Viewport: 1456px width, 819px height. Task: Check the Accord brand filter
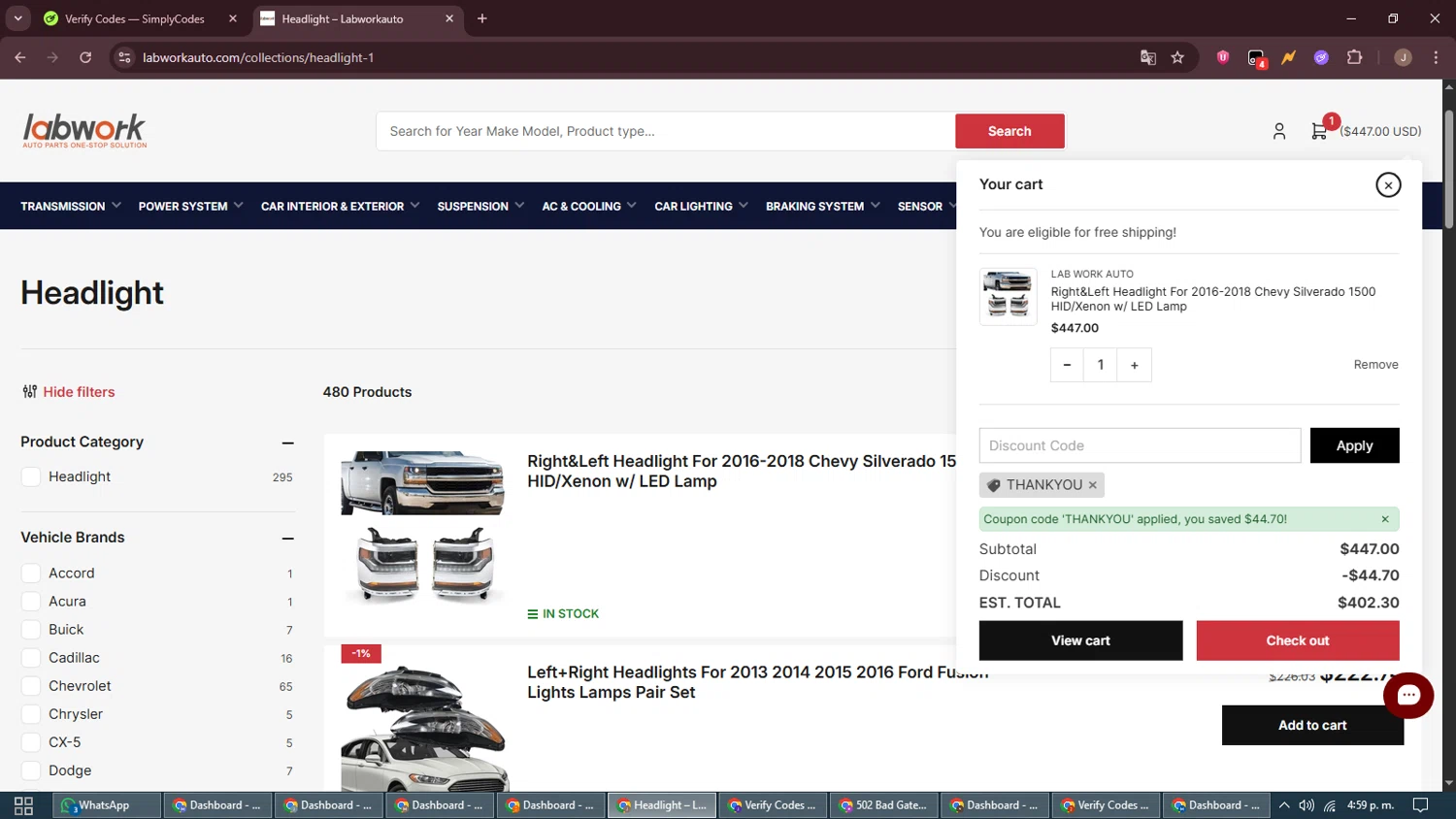click(x=31, y=573)
